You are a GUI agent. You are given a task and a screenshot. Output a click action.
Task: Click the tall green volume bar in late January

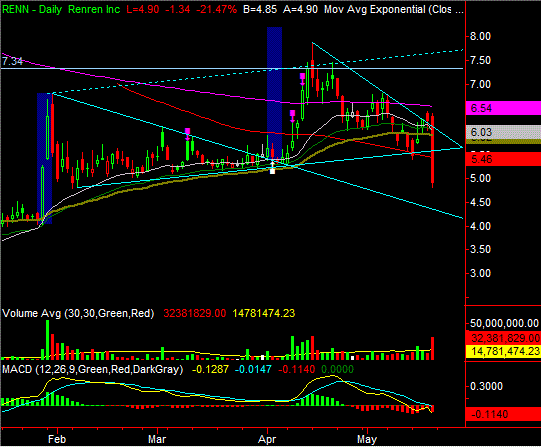click(x=48, y=340)
